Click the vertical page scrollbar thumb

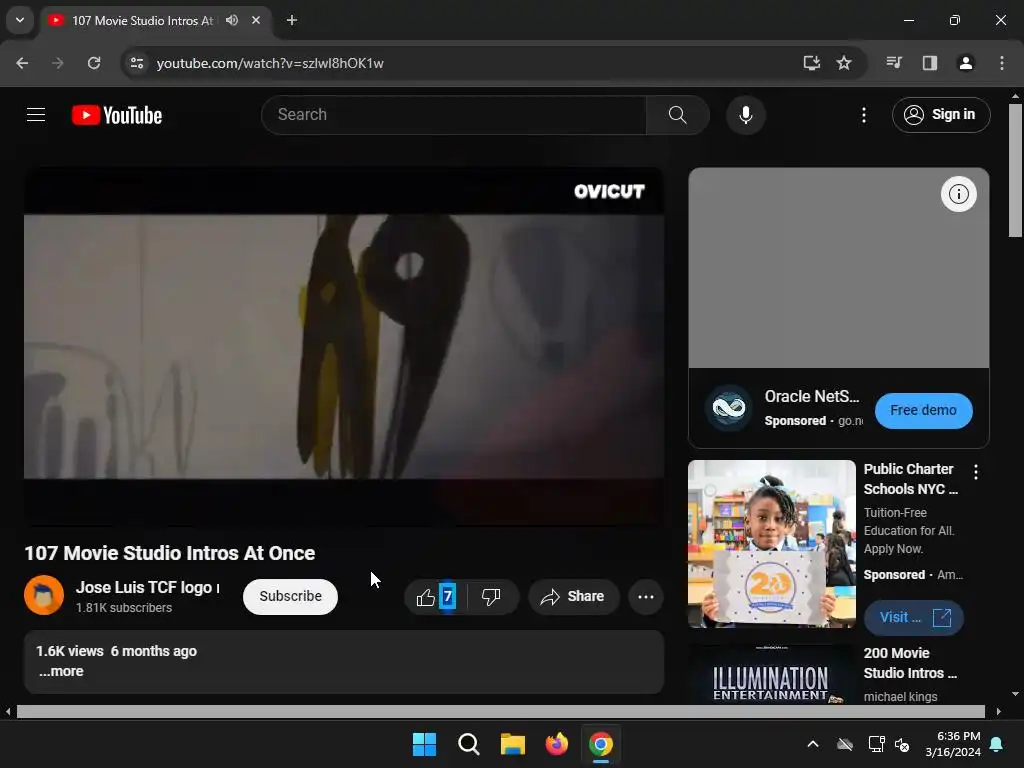pos(1015,171)
